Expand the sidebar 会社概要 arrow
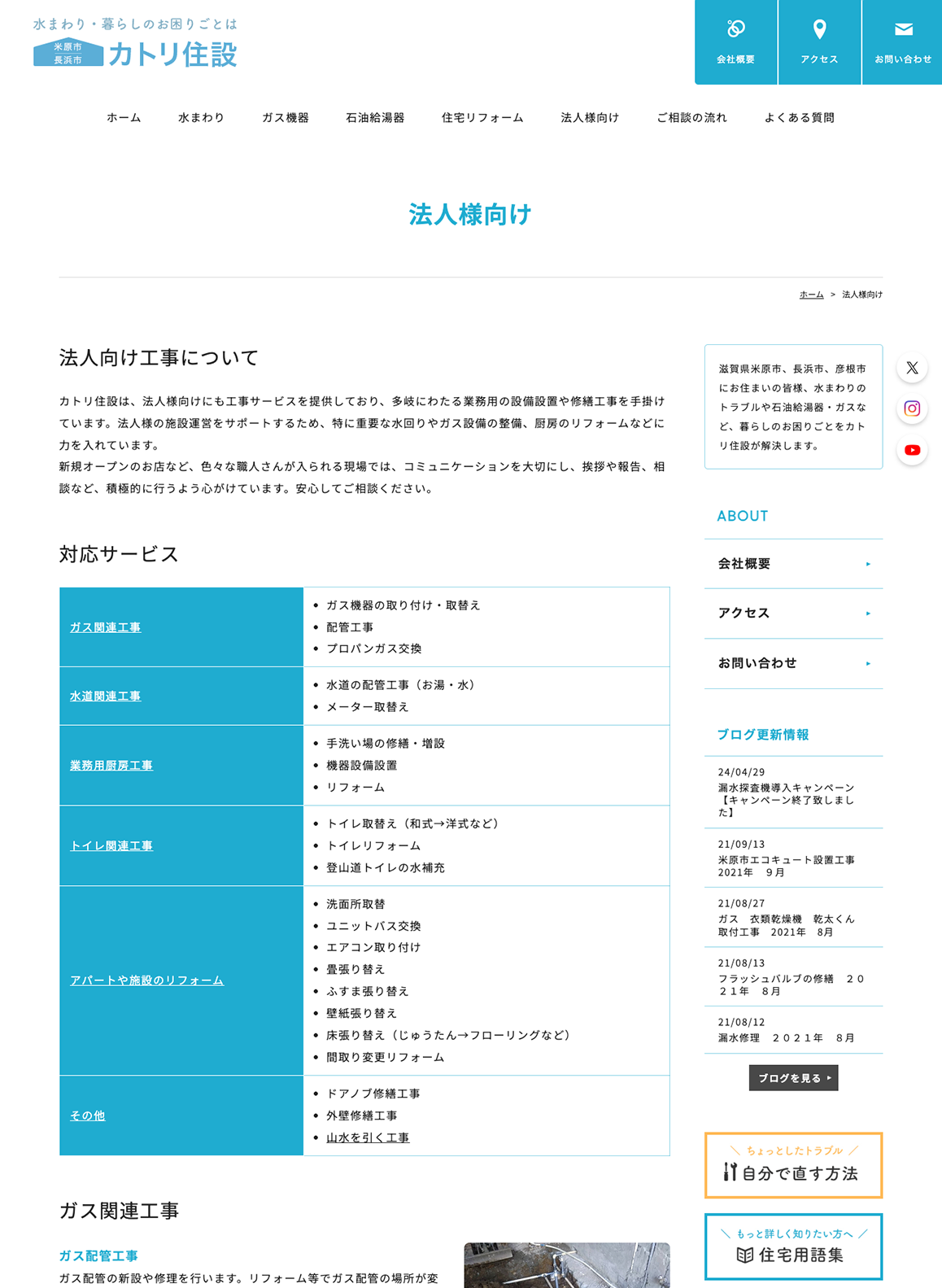The width and height of the screenshot is (942, 1288). coord(868,564)
